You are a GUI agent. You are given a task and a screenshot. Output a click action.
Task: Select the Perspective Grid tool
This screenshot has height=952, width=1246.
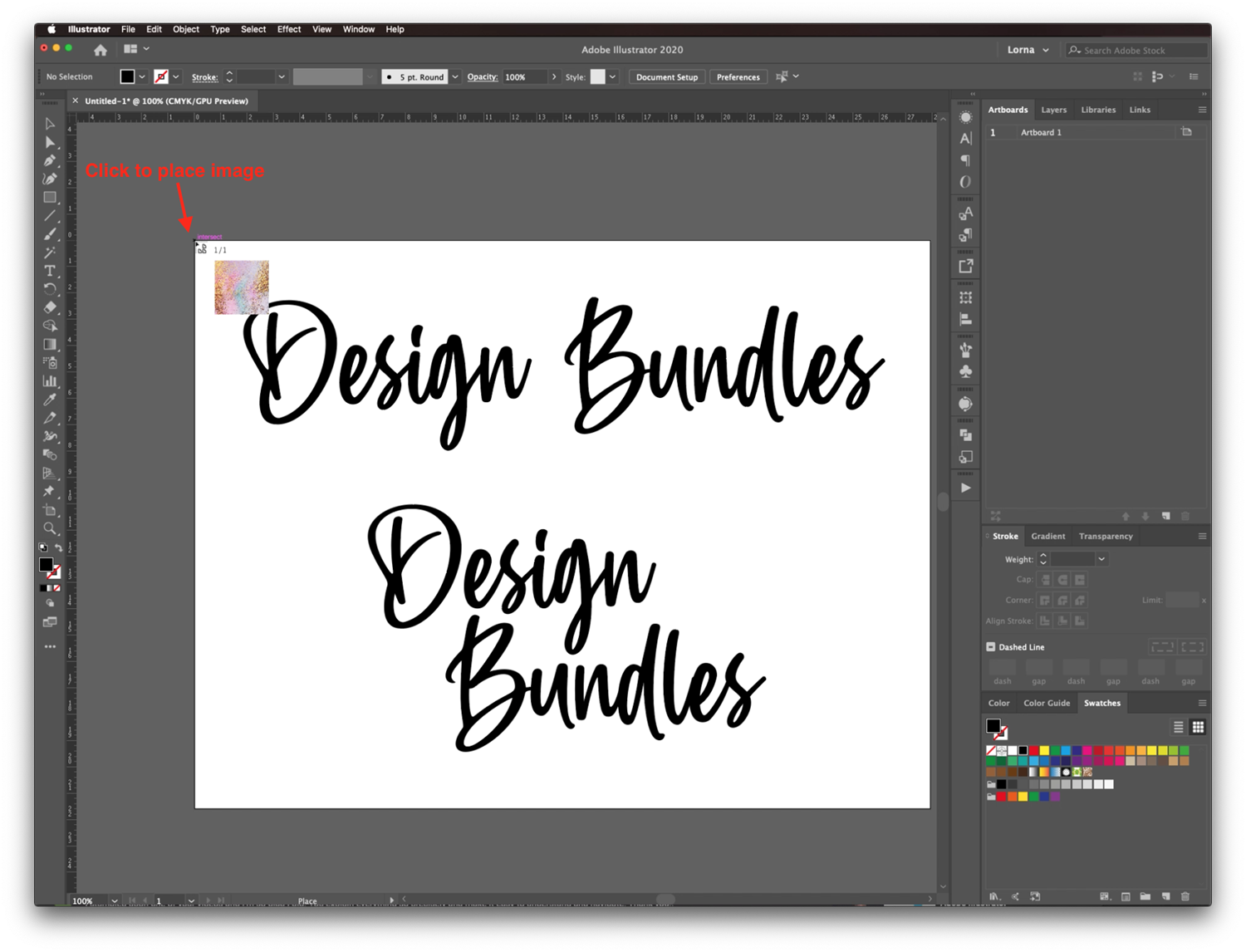pos(50,474)
